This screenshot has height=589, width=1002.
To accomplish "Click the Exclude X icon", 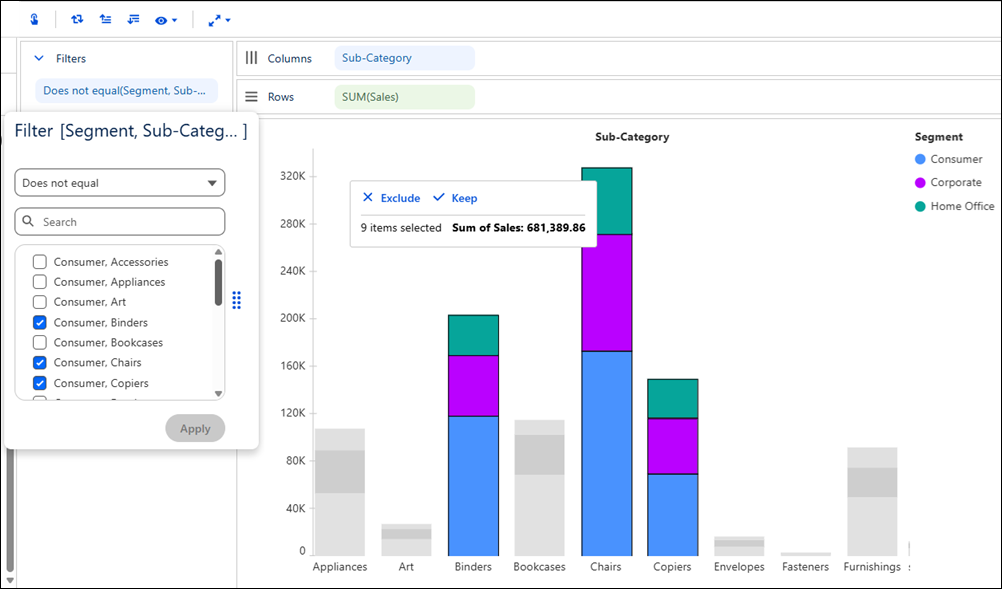I will click(x=367, y=197).
